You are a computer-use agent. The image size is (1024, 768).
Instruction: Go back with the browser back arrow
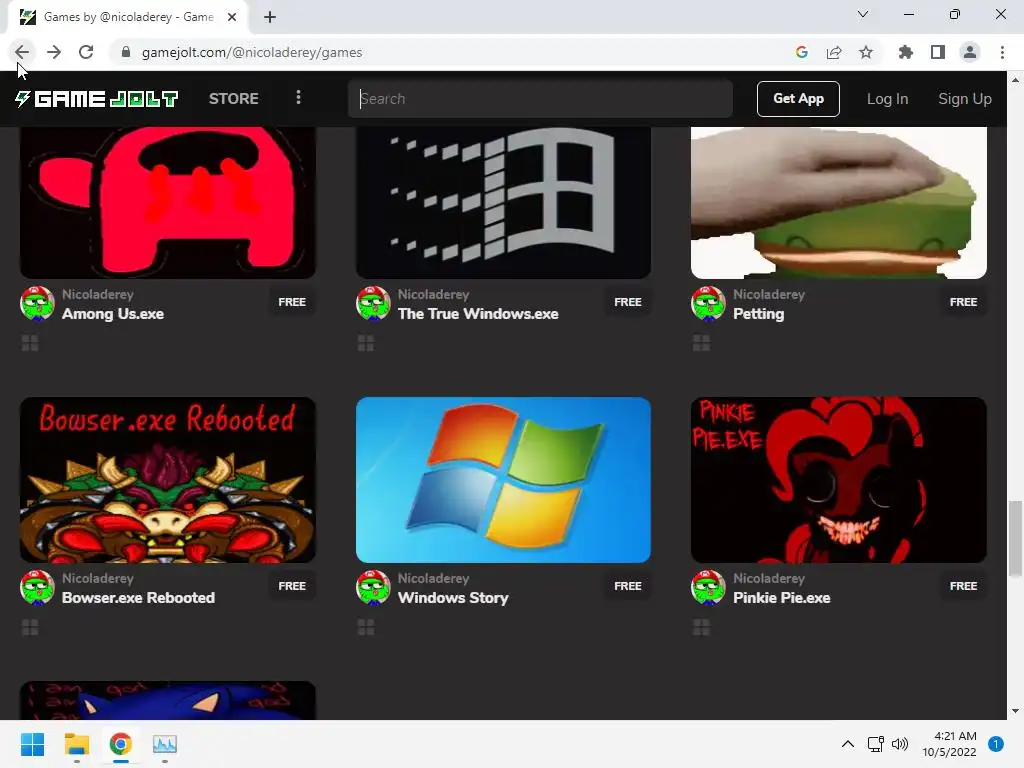(x=22, y=52)
